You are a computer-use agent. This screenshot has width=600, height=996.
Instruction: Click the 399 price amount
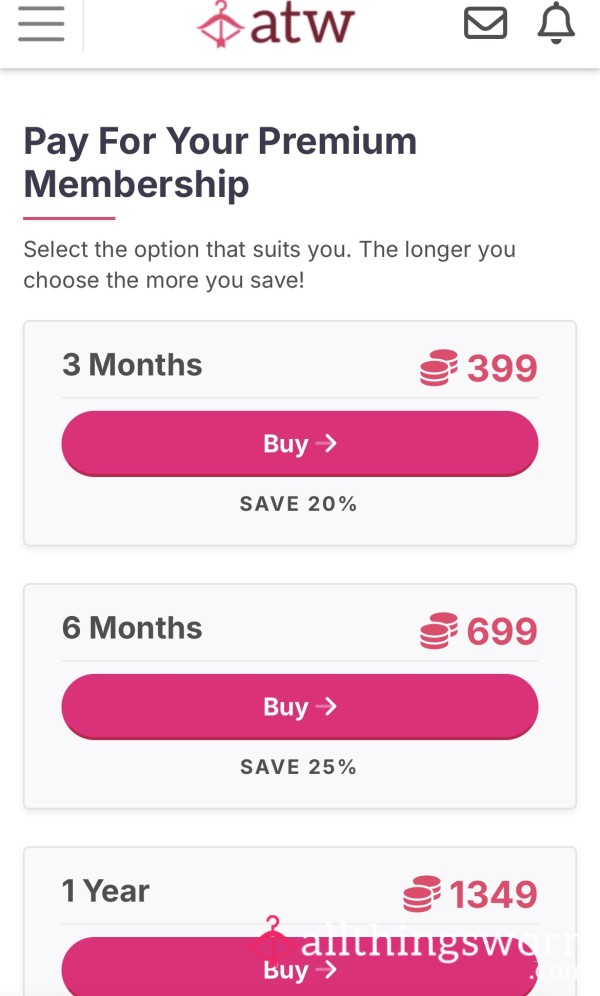tap(502, 368)
